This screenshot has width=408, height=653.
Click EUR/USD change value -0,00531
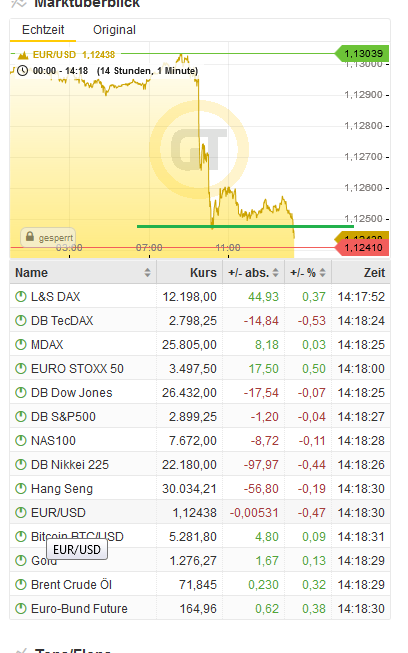pos(254,513)
